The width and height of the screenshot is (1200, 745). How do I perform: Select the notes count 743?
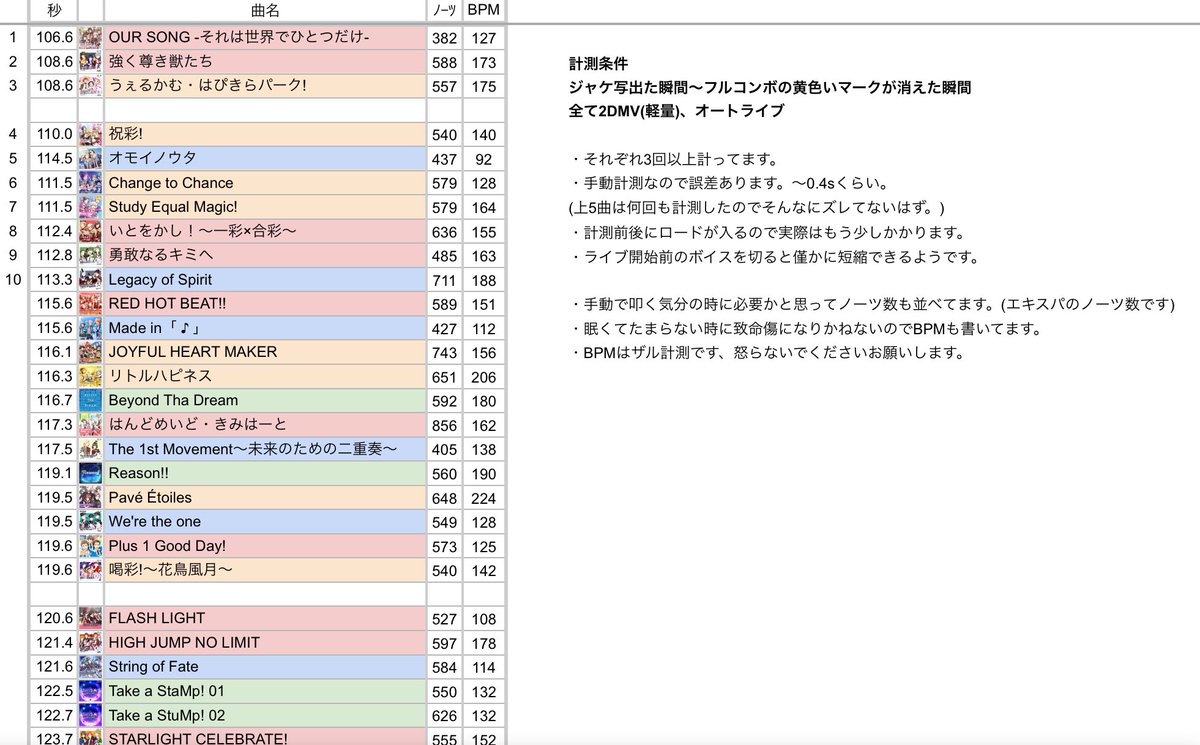445,352
